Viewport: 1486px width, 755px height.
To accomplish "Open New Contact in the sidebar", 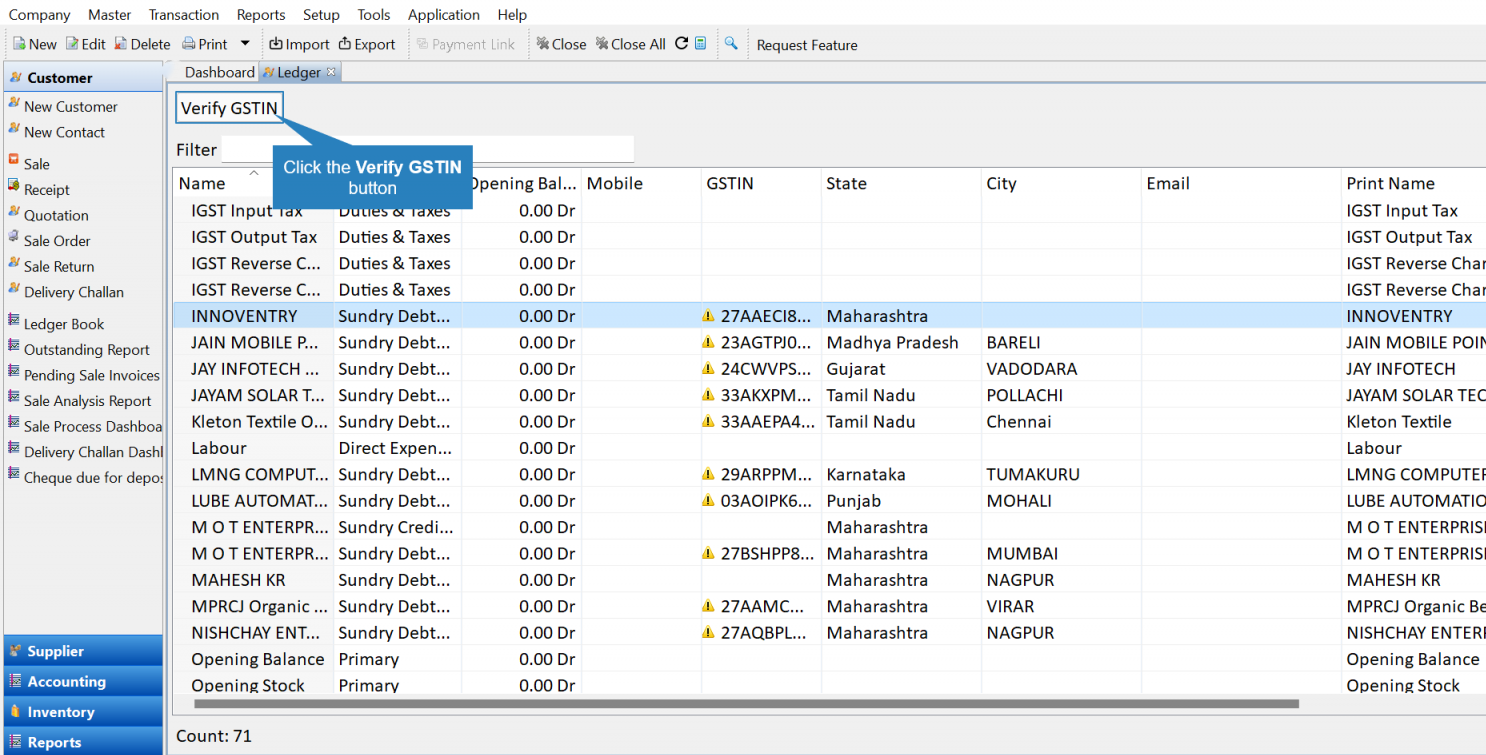I will tap(64, 132).
